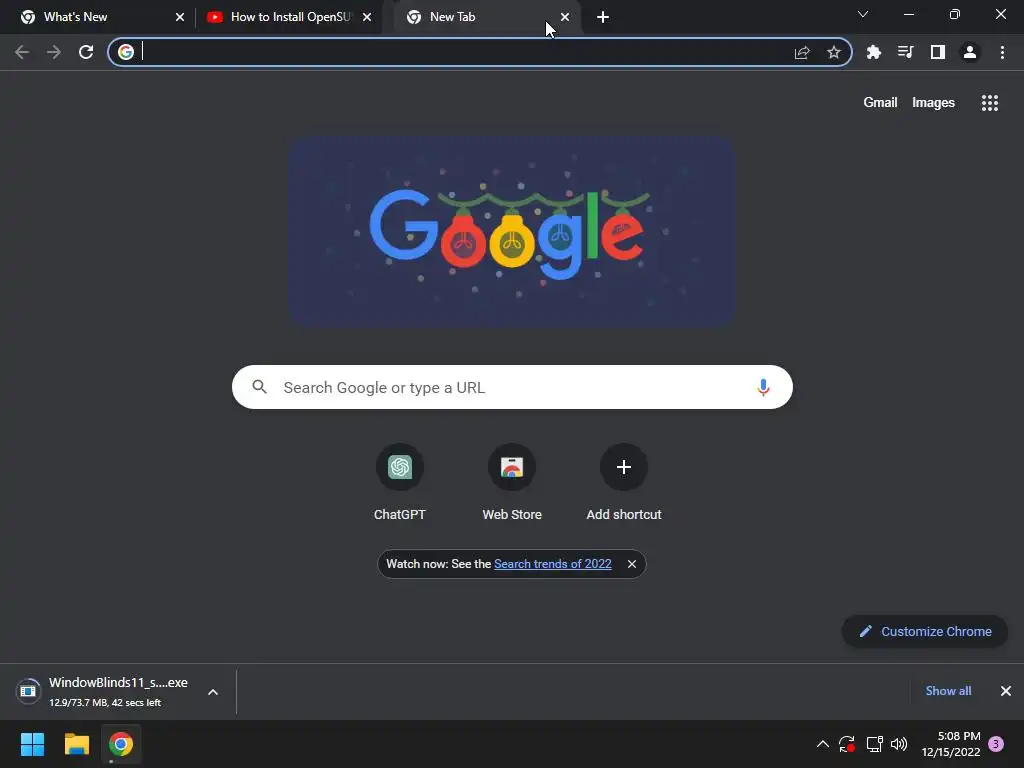Close the What's New tab
The height and width of the screenshot is (768, 1024).
[180, 17]
